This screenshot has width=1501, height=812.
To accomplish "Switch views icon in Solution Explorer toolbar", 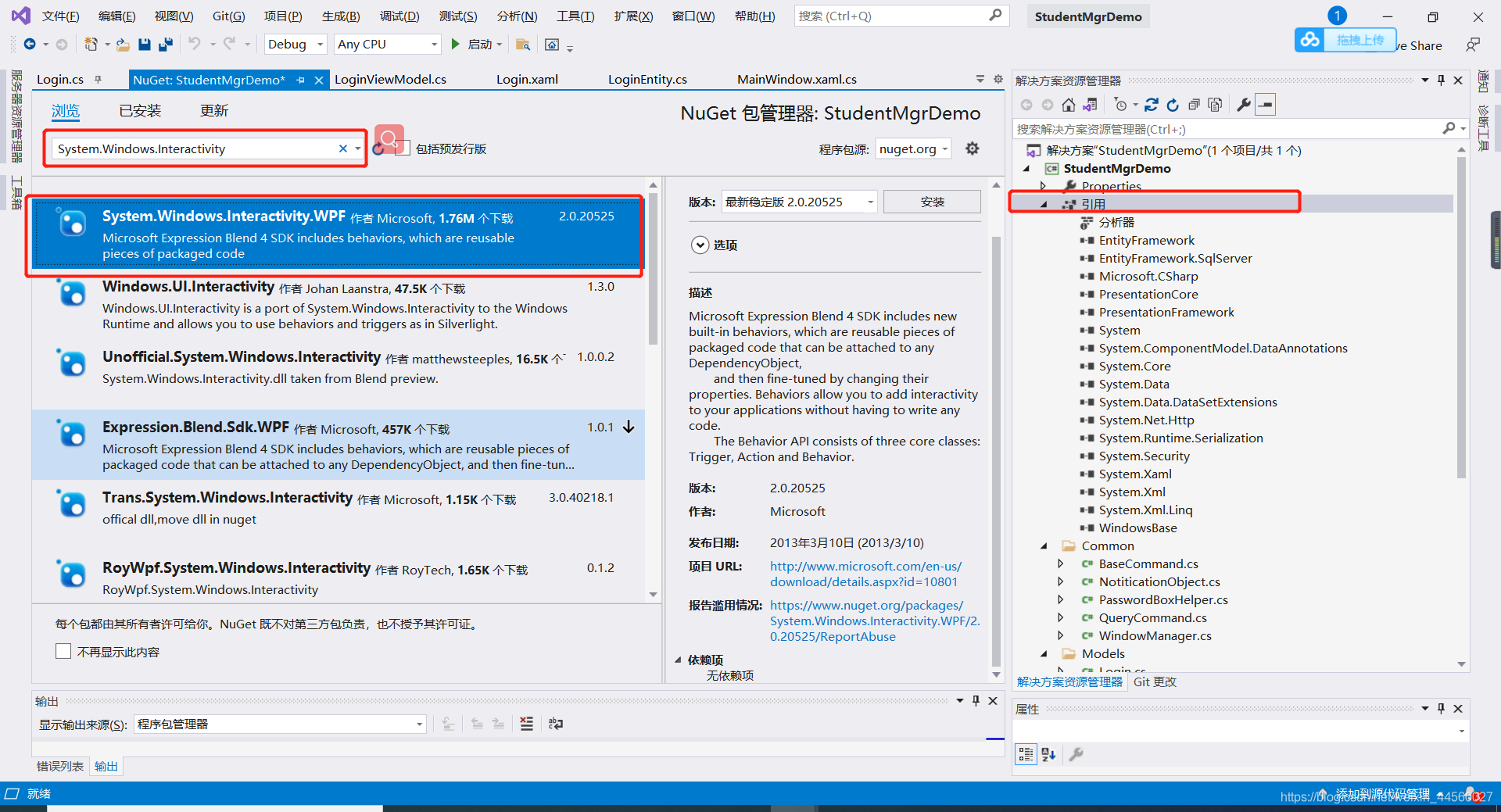I will click(x=1090, y=105).
